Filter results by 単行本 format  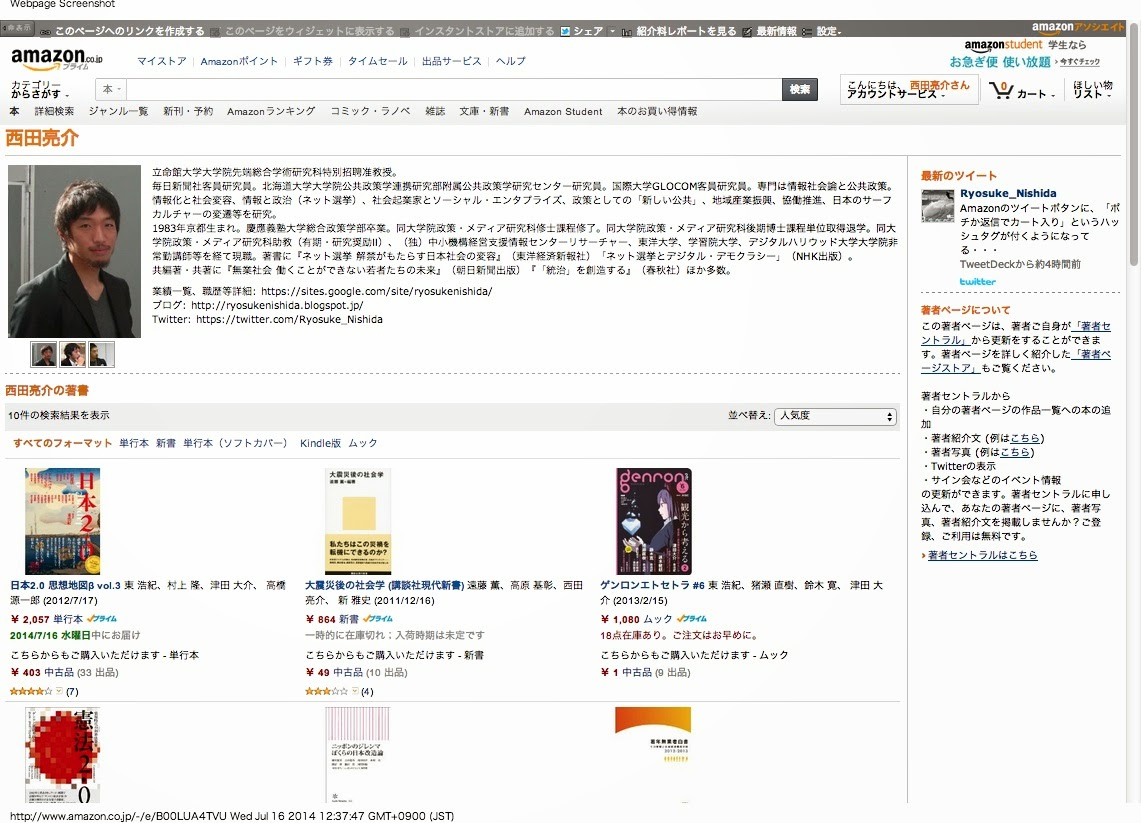pos(134,443)
